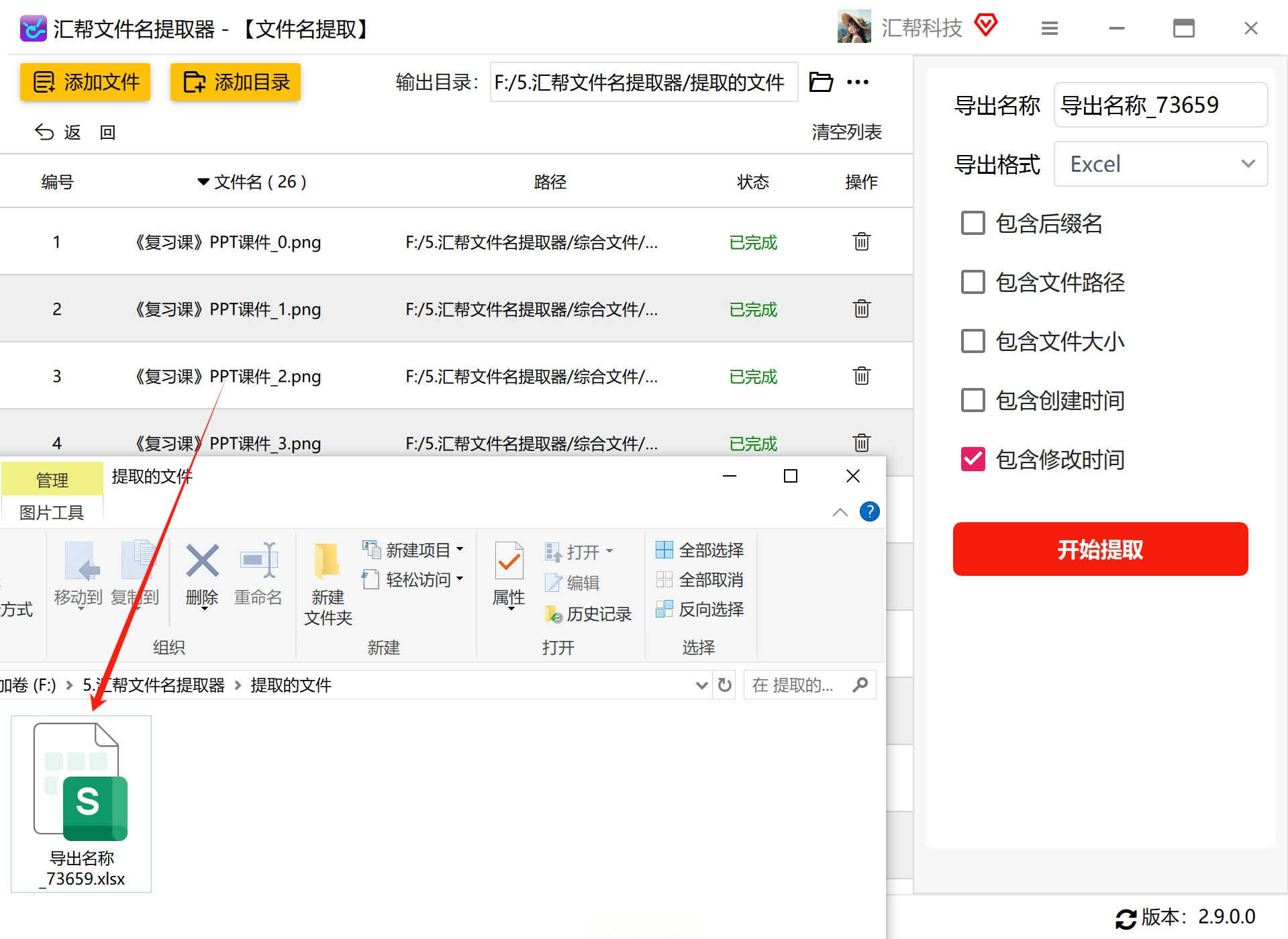
Task: Tick the 包含文件路径 checkbox
Action: tap(973, 282)
